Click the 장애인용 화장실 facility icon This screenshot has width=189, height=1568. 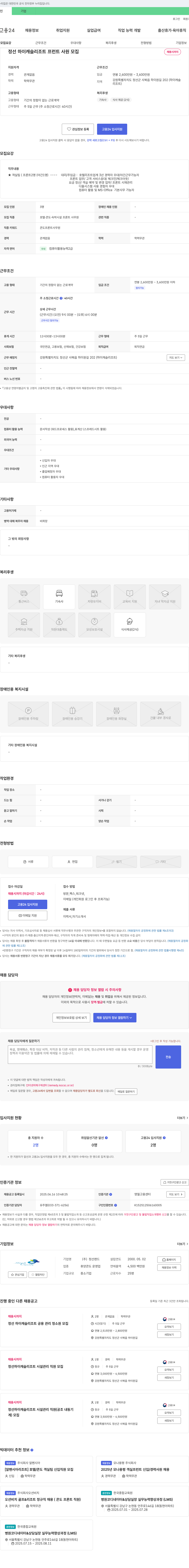point(116,714)
